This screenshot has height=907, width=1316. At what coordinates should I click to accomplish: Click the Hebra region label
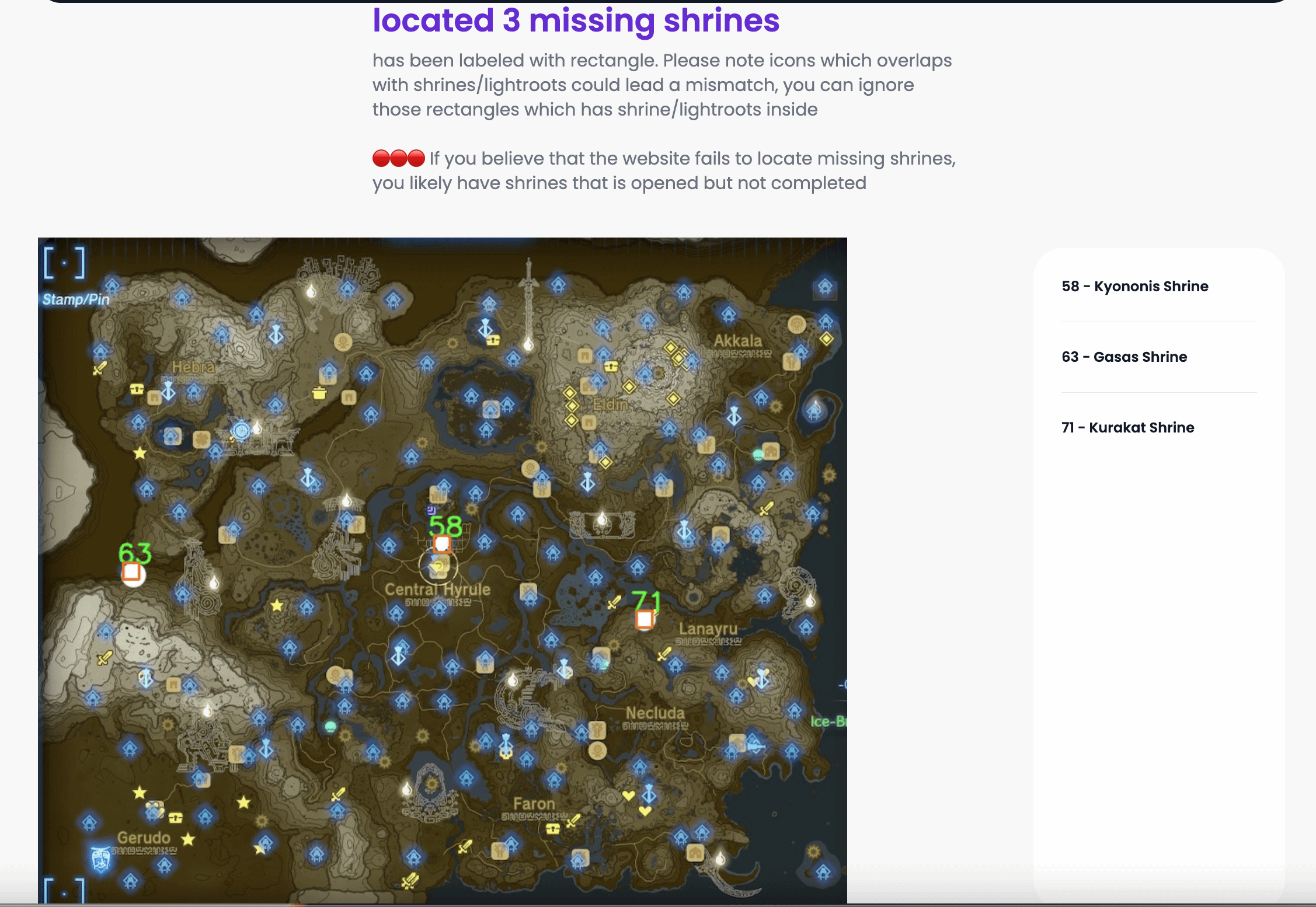point(193,367)
